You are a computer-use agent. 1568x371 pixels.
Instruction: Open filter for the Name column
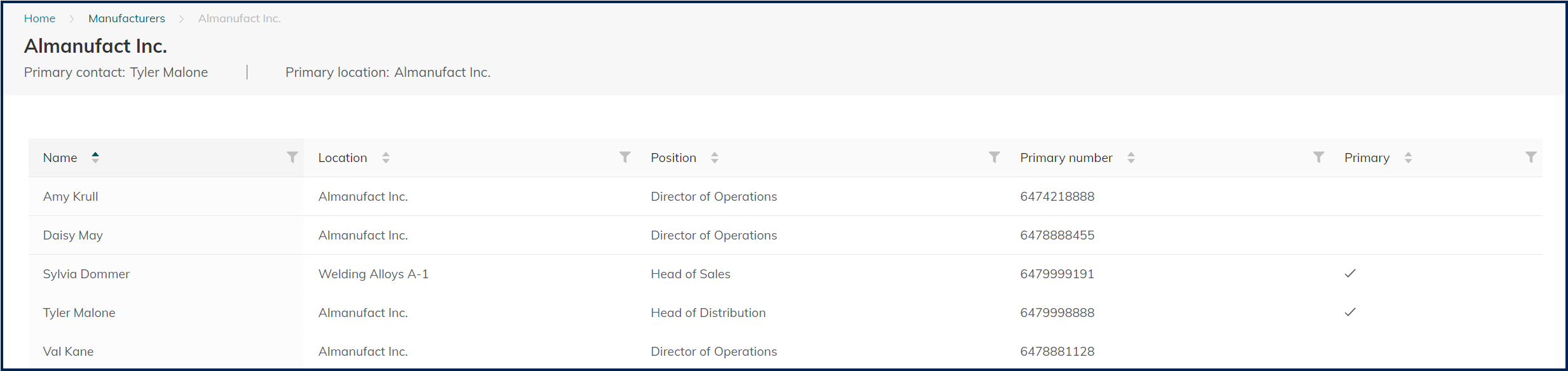292,157
